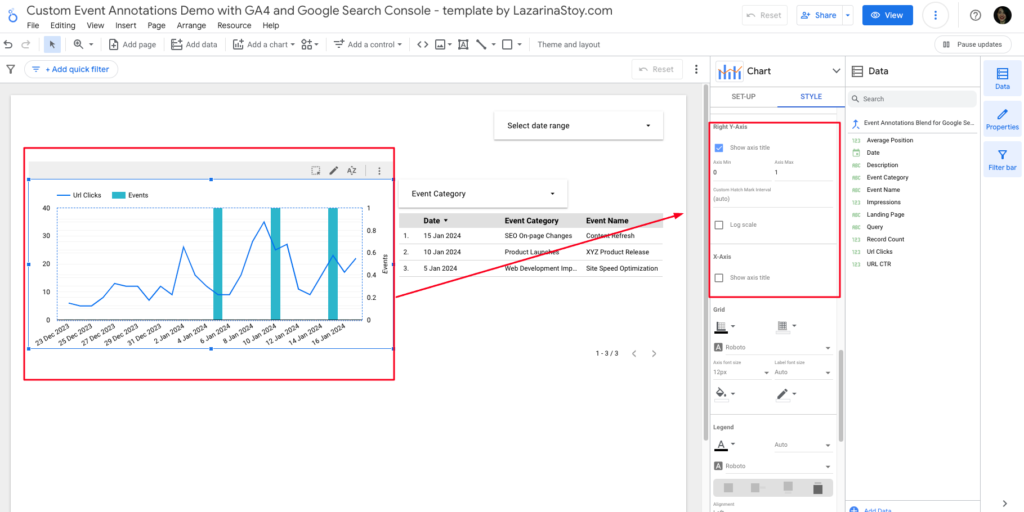The height and width of the screenshot is (512, 1024).
Task: Open chart background fill color picker
Action: click(725, 394)
